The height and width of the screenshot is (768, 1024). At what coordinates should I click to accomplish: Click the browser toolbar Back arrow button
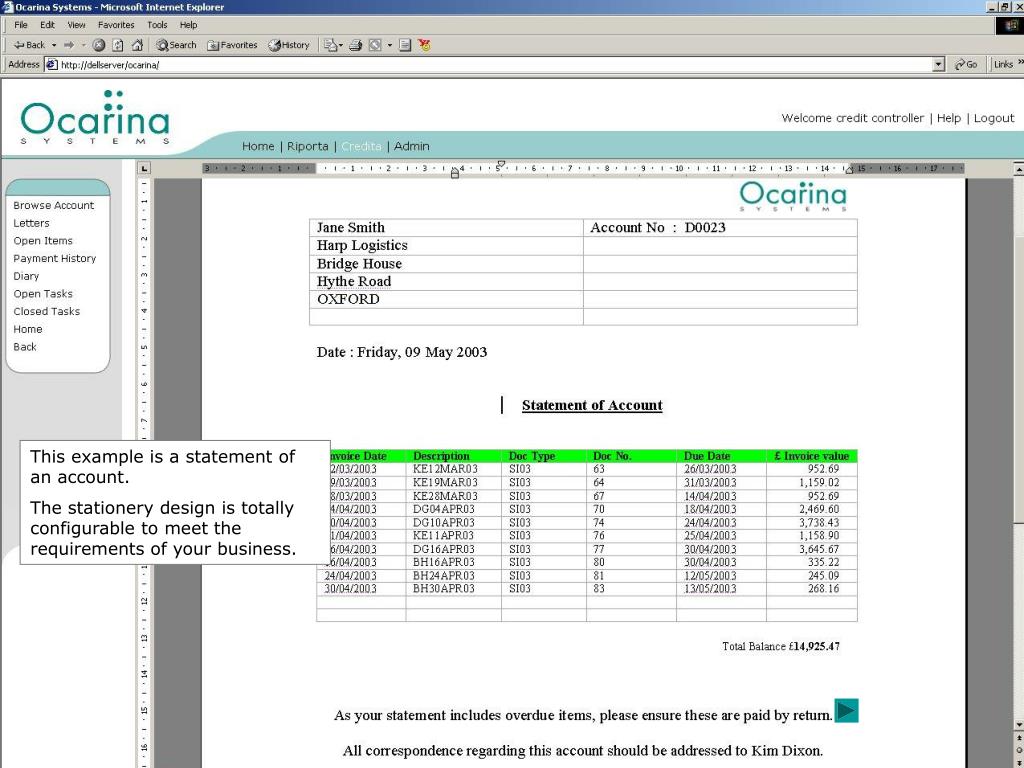[x=29, y=45]
